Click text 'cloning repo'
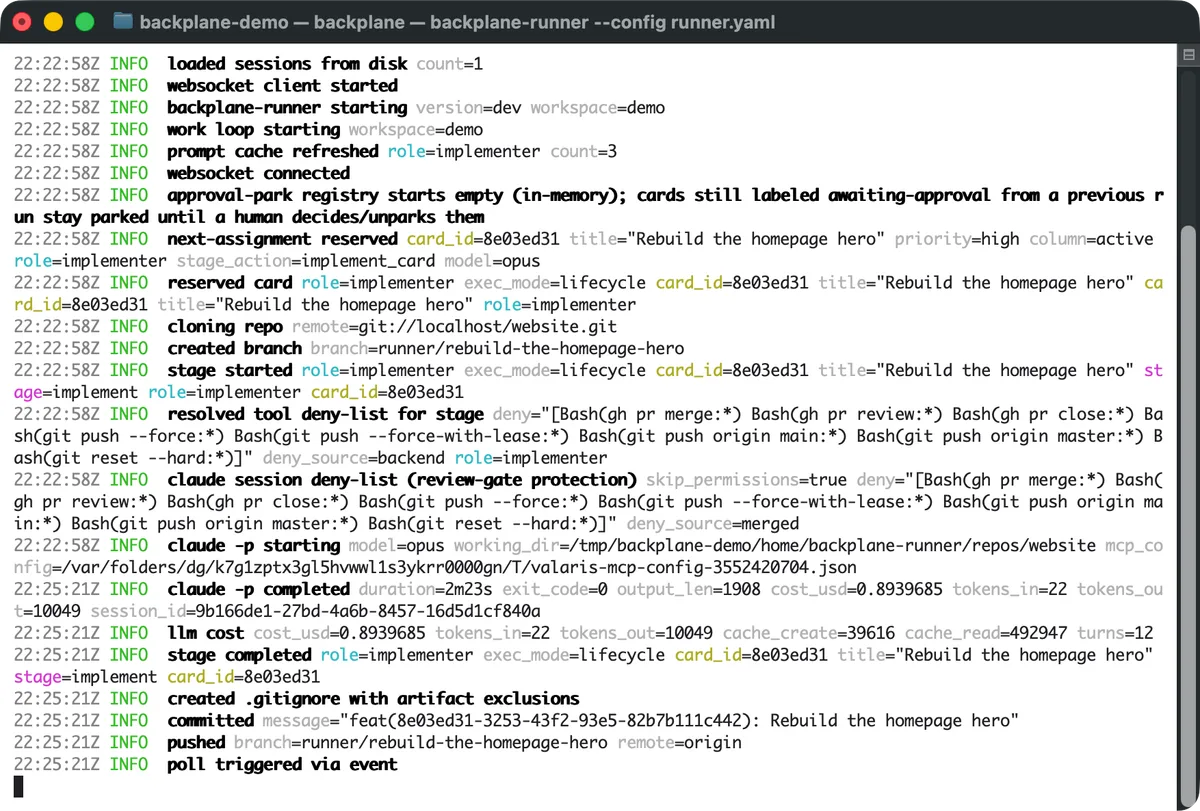 tap(224, 328)
